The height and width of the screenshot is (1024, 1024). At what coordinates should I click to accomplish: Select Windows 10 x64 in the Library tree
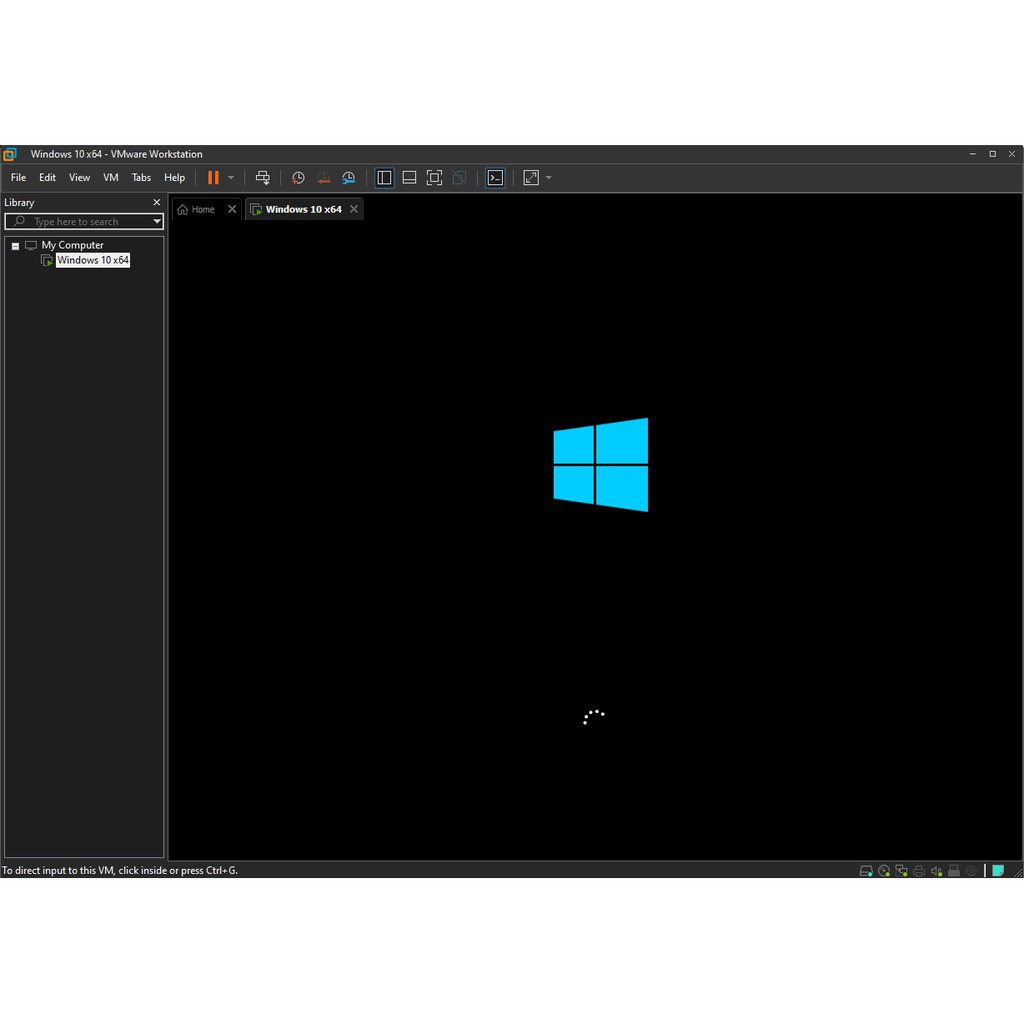coord(92,260)
